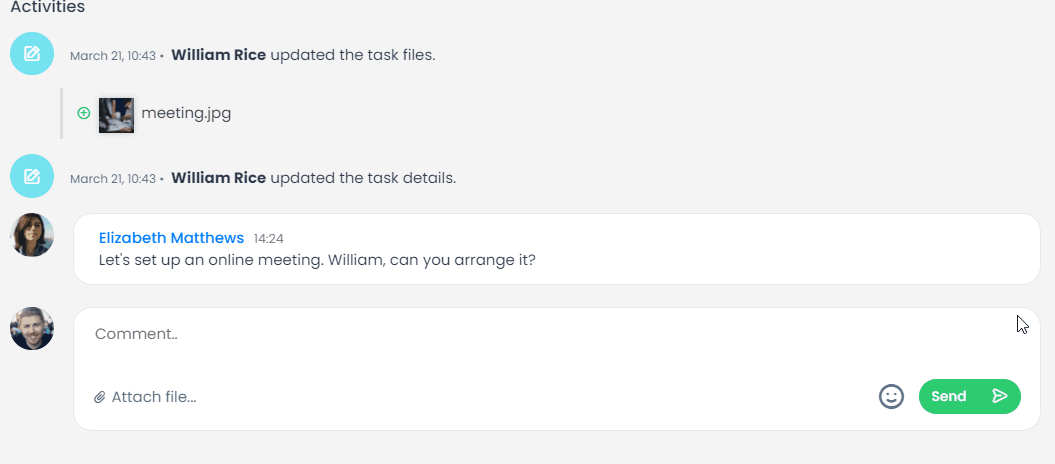Click the current user's avatar beside comment box
Screen dimensions: 1055x464
(32, 328)
